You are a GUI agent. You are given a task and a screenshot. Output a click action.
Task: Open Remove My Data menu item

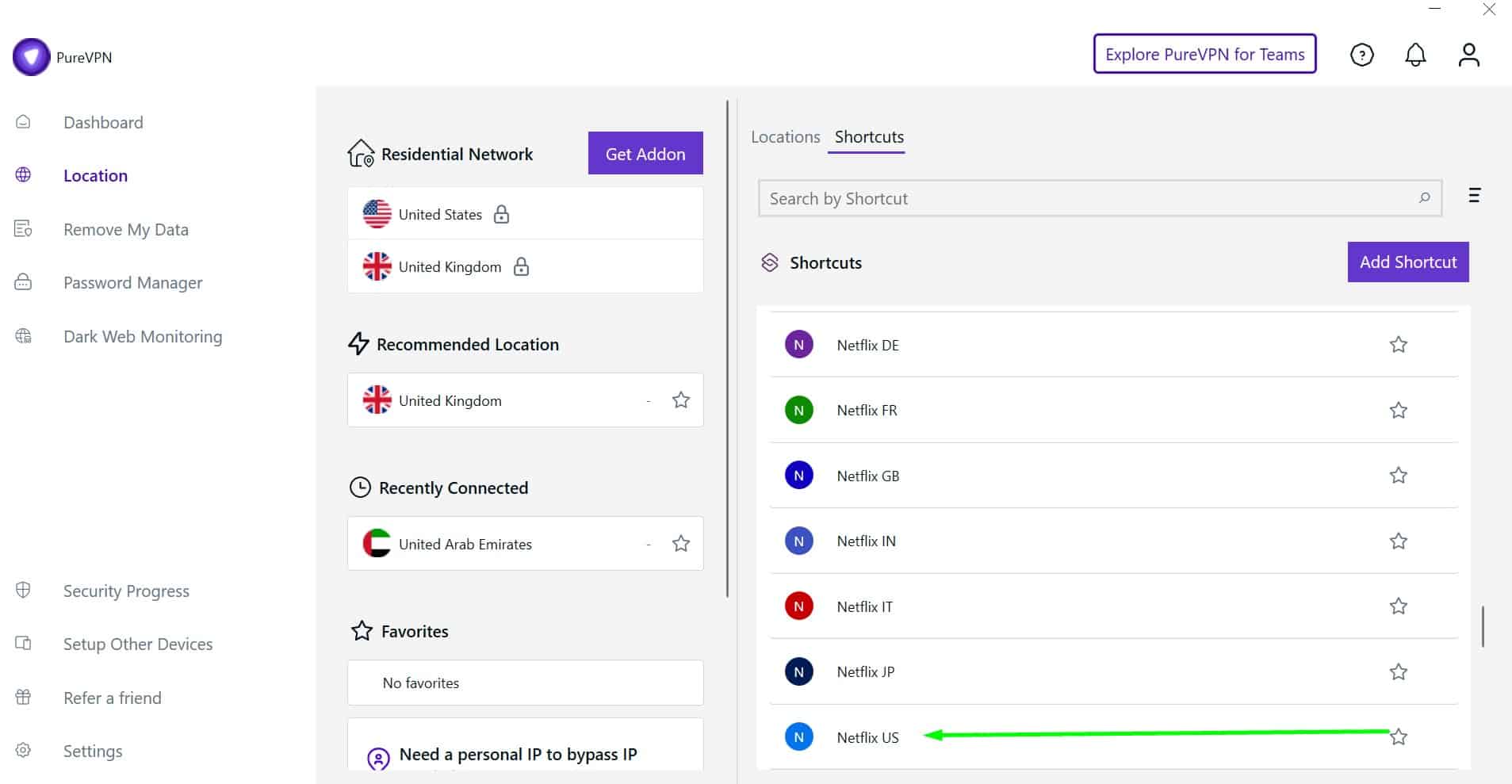126,229
